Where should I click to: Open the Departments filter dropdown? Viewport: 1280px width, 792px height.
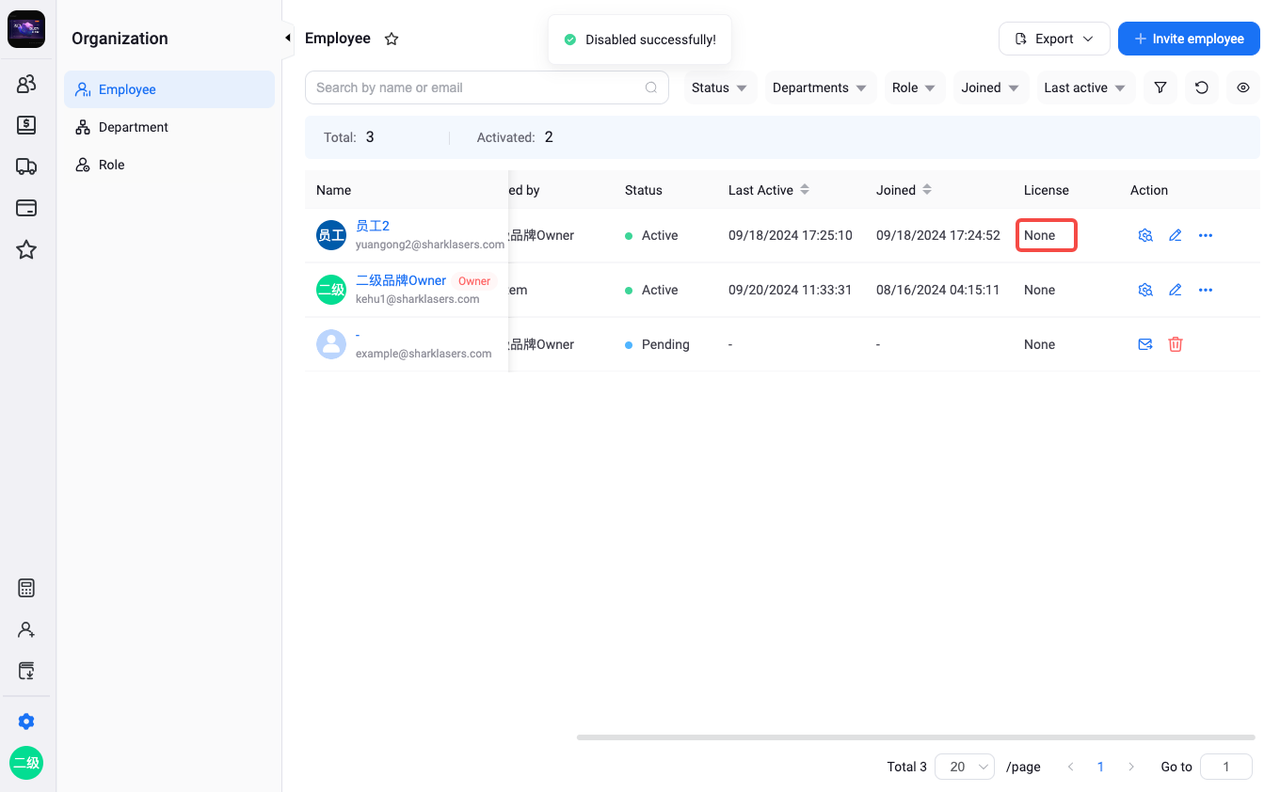point(820,88)
